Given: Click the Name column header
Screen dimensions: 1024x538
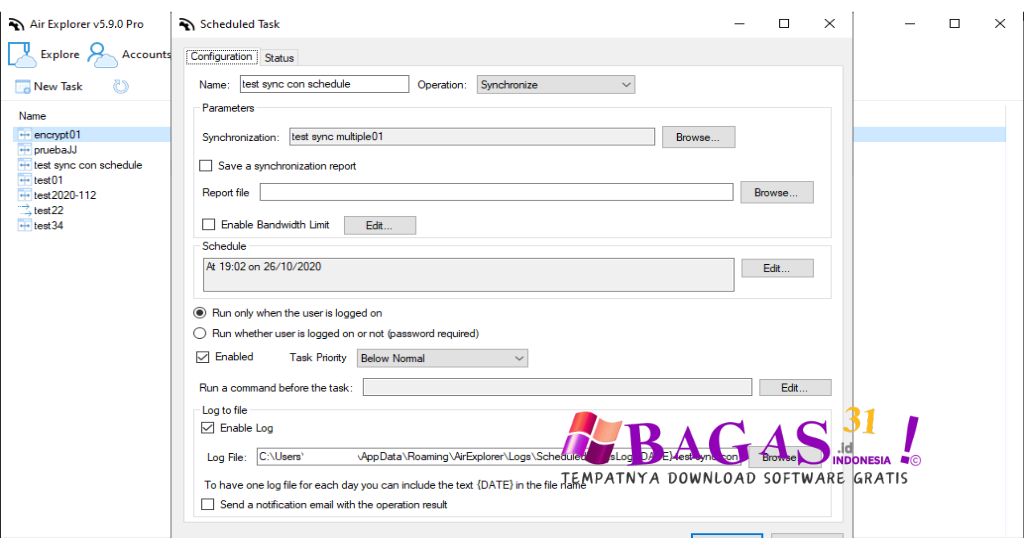Looking at the screenshot, I should point(32,116).
